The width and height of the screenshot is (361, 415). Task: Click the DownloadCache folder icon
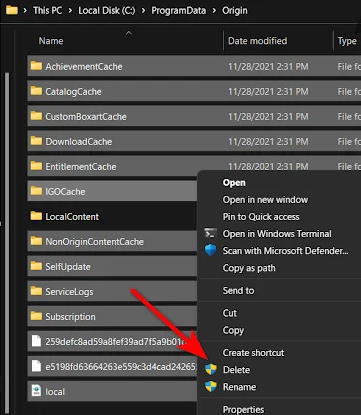(x=36, y=141)
